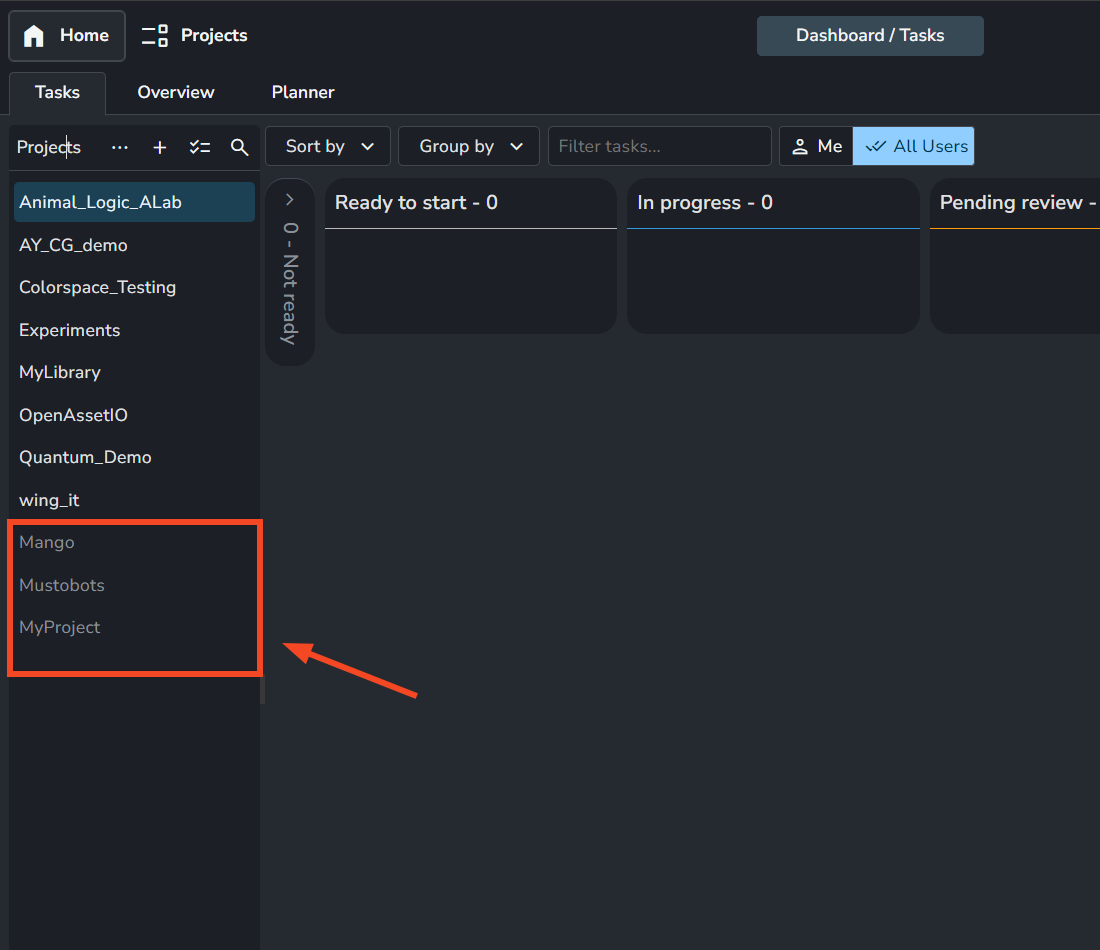Click the search magnifier icon in Projects panel
Viewport: 1100px width, 950px height.
pyautogui.click(x=240, y=147)
